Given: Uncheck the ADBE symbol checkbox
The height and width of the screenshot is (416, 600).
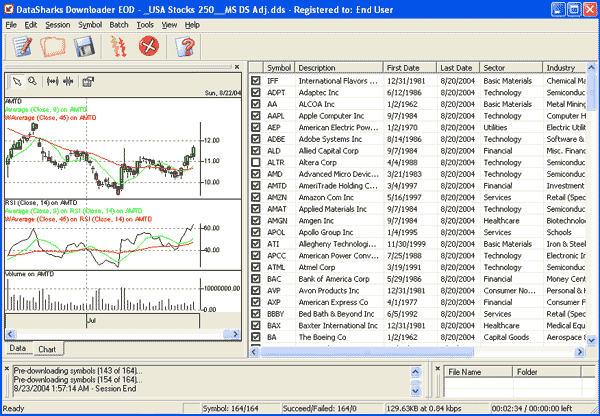Looking at the screenshot, I should point(256,139).
